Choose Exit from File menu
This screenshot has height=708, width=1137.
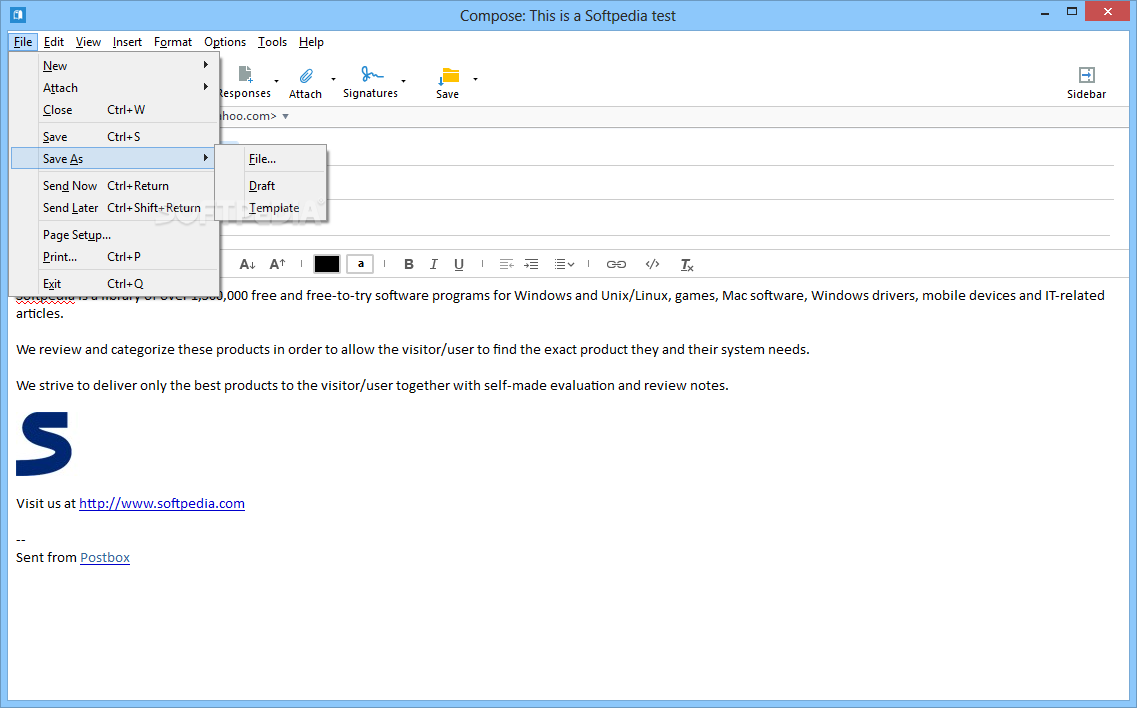coord(115,284)
